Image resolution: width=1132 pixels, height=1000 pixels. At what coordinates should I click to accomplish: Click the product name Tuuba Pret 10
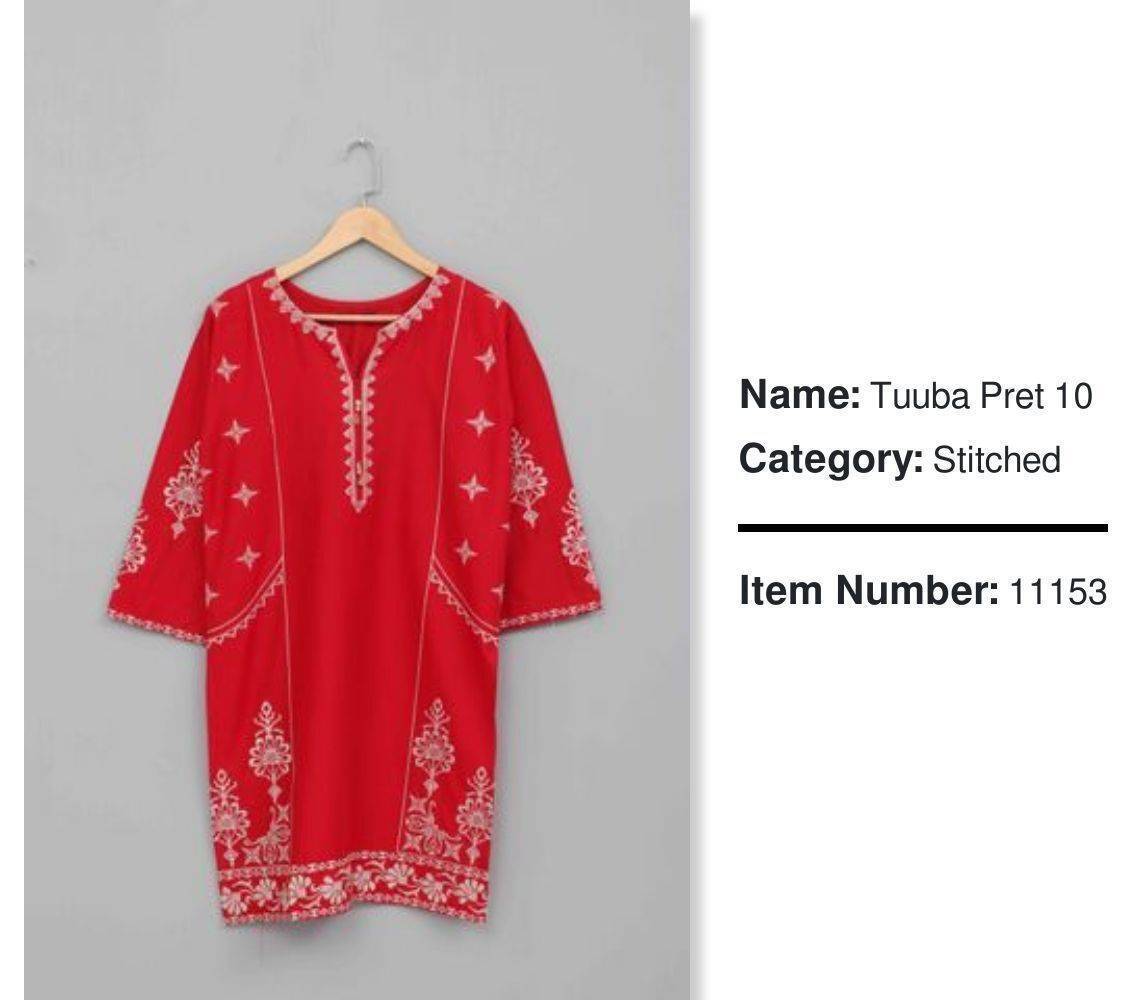[x=980, y=396]
